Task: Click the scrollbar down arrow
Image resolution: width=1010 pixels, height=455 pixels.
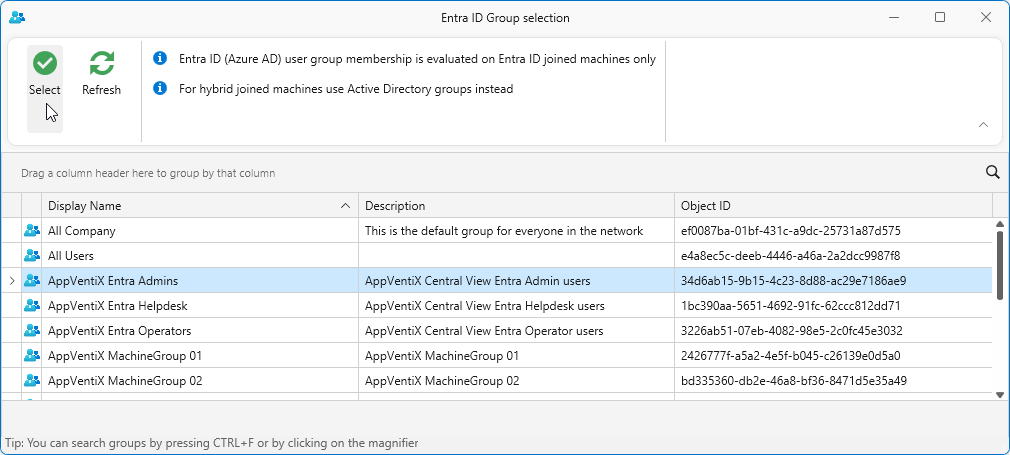Action: 1000,394
